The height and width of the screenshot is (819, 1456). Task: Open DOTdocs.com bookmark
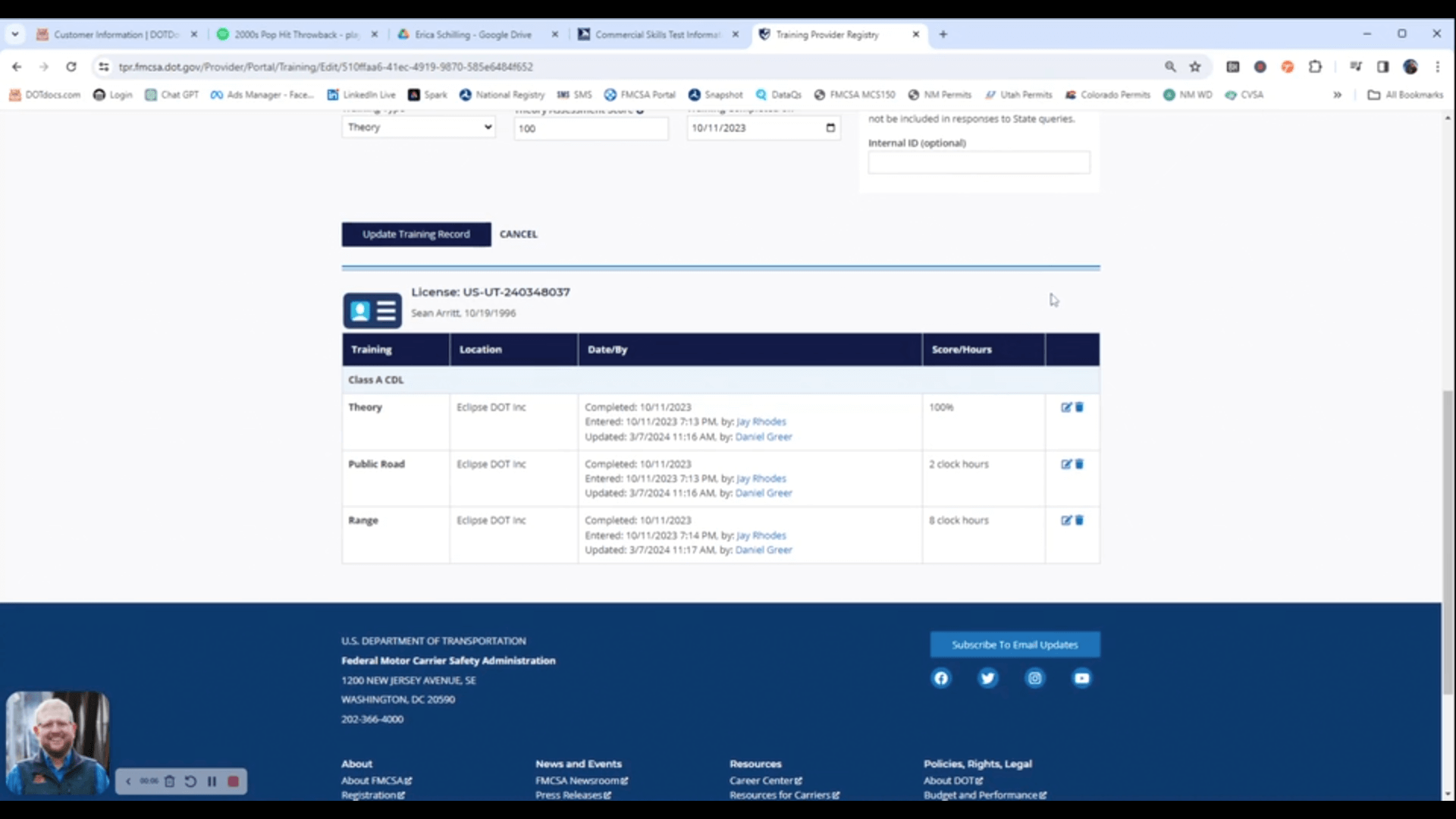pos(45,95)
